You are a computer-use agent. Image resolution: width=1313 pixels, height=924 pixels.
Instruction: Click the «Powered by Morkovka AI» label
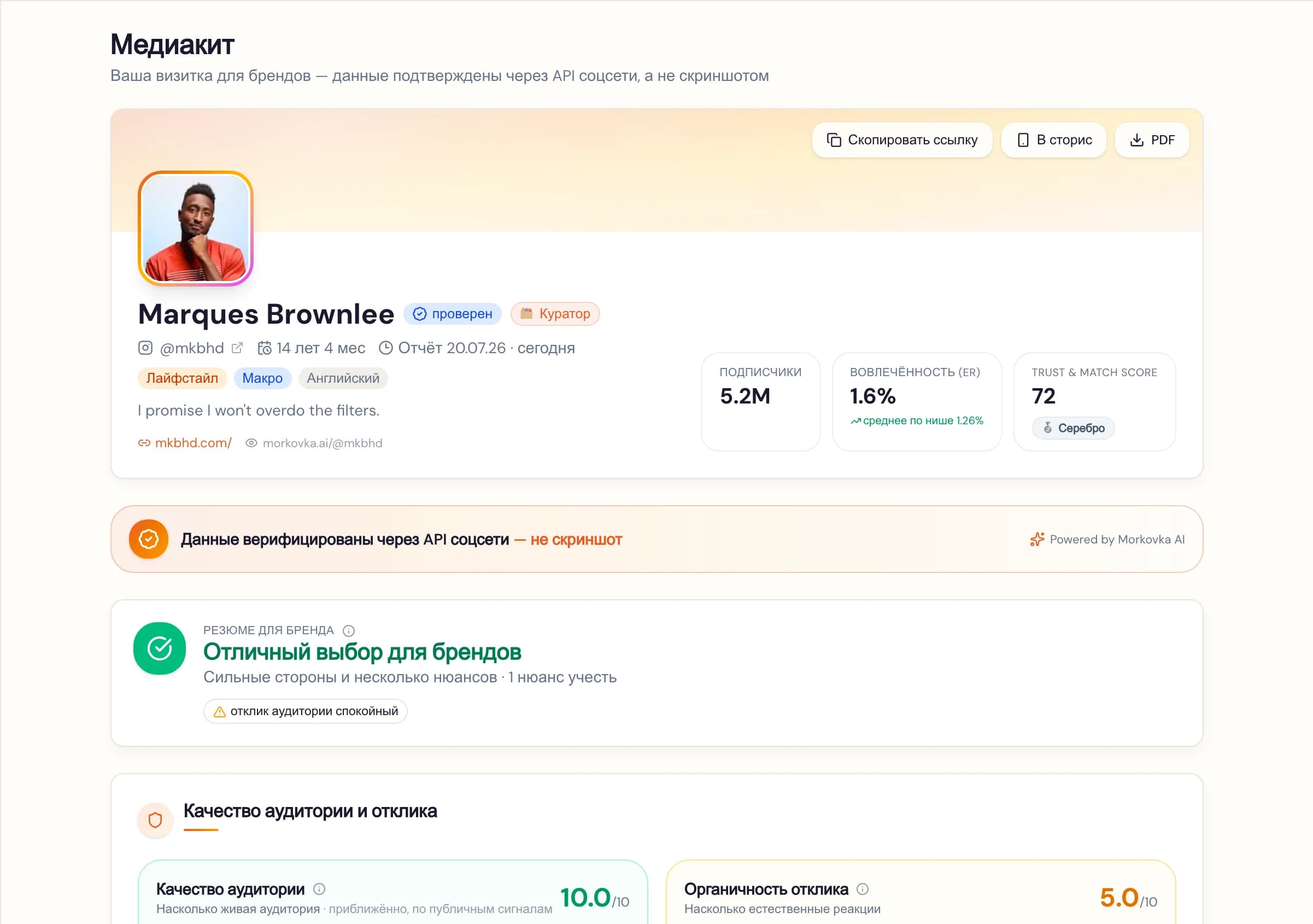pyautogui.click(x=1117, y=540)
